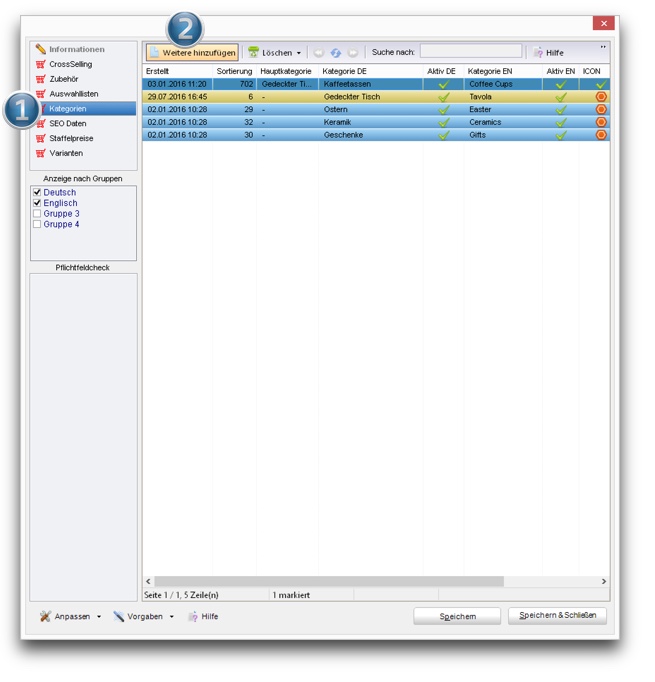Click the orange ICON marker for Gifts
This screenshot has height=682, width=655.
[601, 135]
